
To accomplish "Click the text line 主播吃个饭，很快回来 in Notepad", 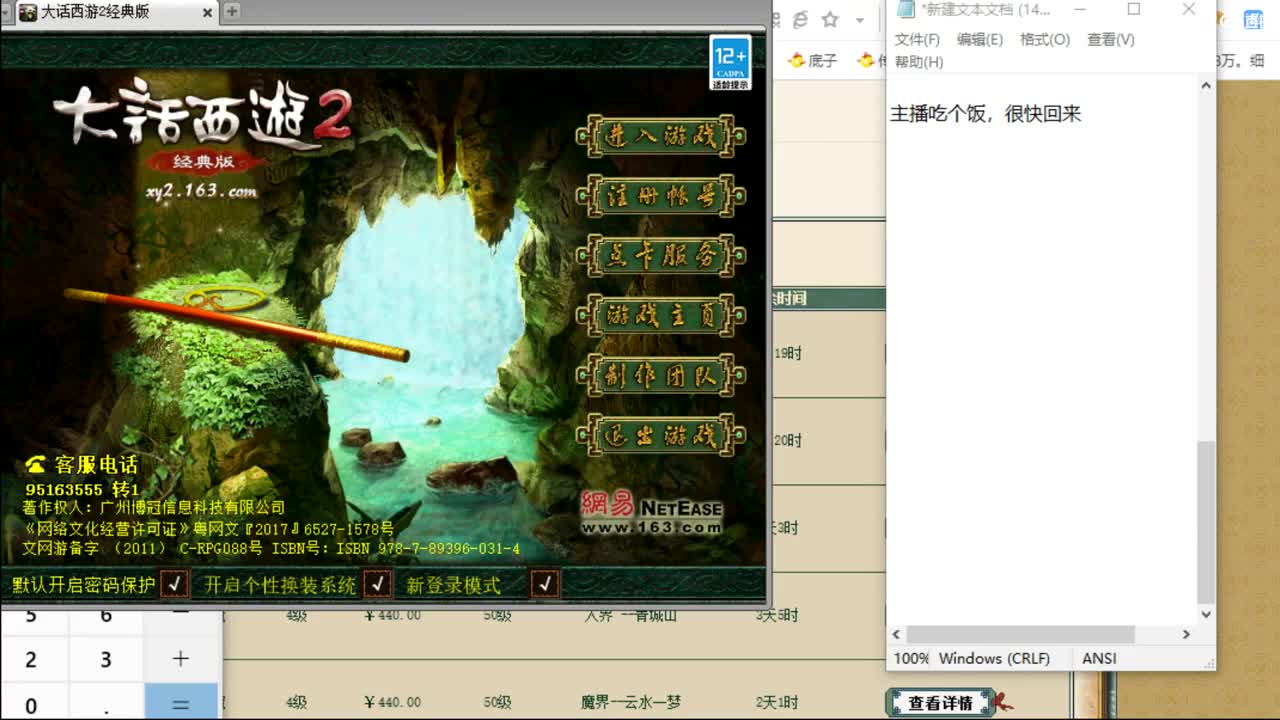I will point(986,114).
